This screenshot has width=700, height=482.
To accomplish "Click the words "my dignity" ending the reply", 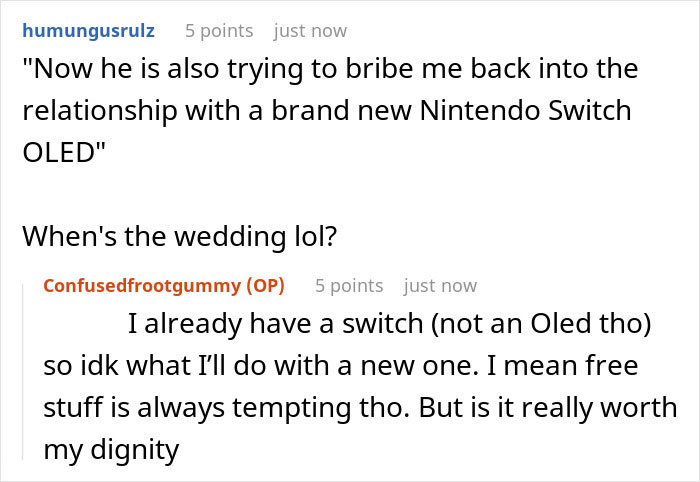I will click(111, 449).
